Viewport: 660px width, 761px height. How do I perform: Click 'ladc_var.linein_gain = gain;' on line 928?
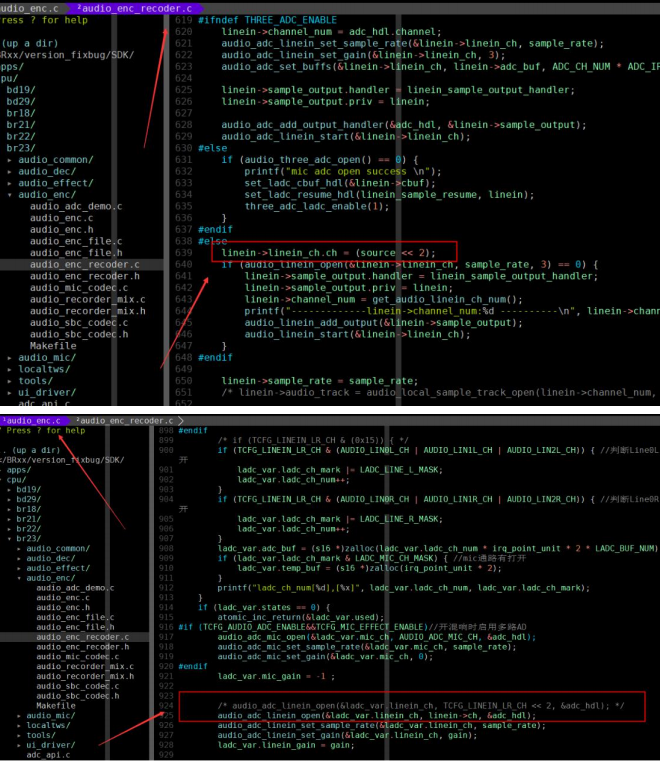click(x=286, y=744)
